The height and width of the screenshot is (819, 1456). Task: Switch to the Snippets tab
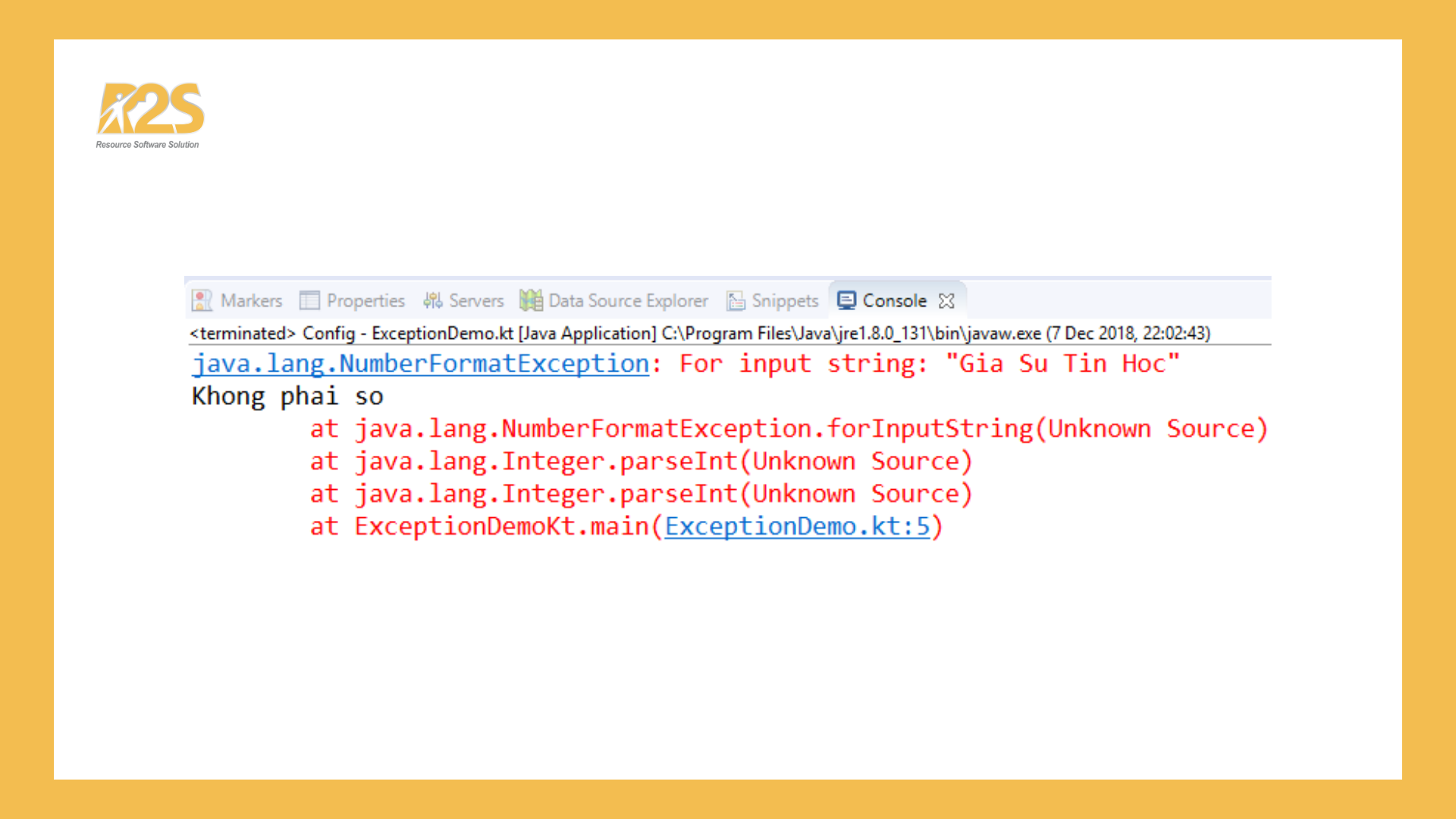coord(785,300)
